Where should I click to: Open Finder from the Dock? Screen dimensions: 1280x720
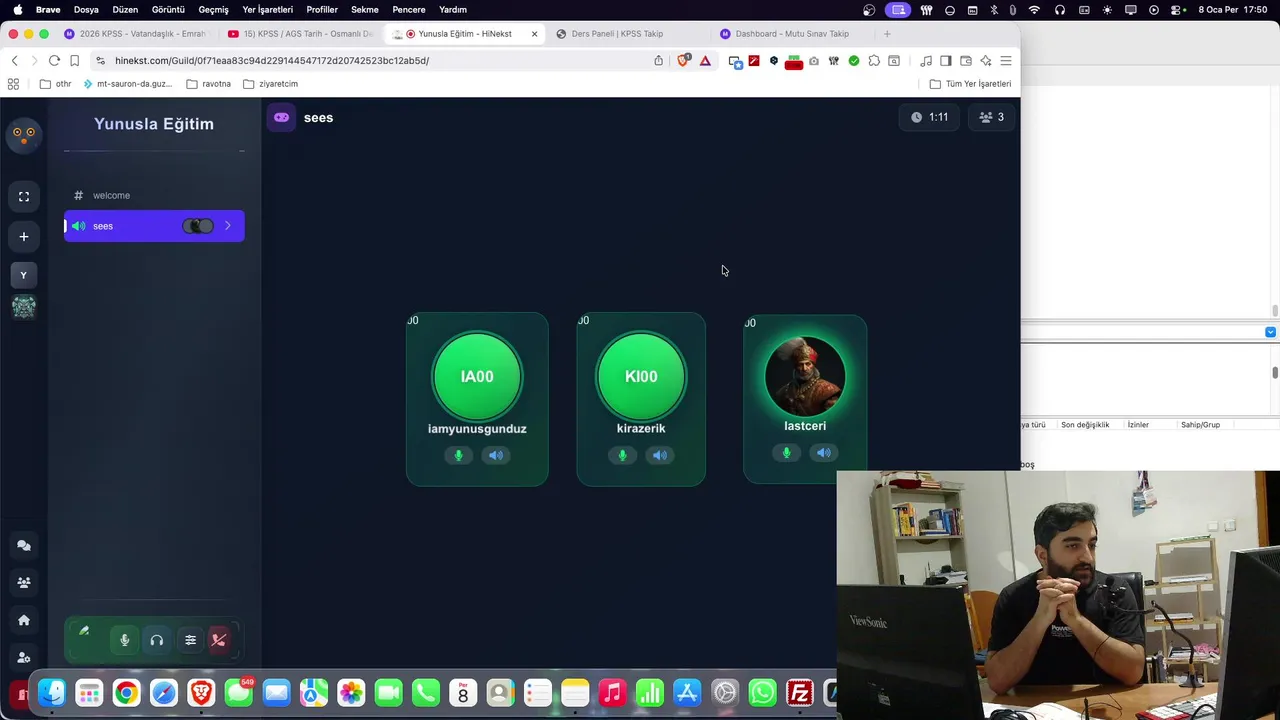[52, 693]
